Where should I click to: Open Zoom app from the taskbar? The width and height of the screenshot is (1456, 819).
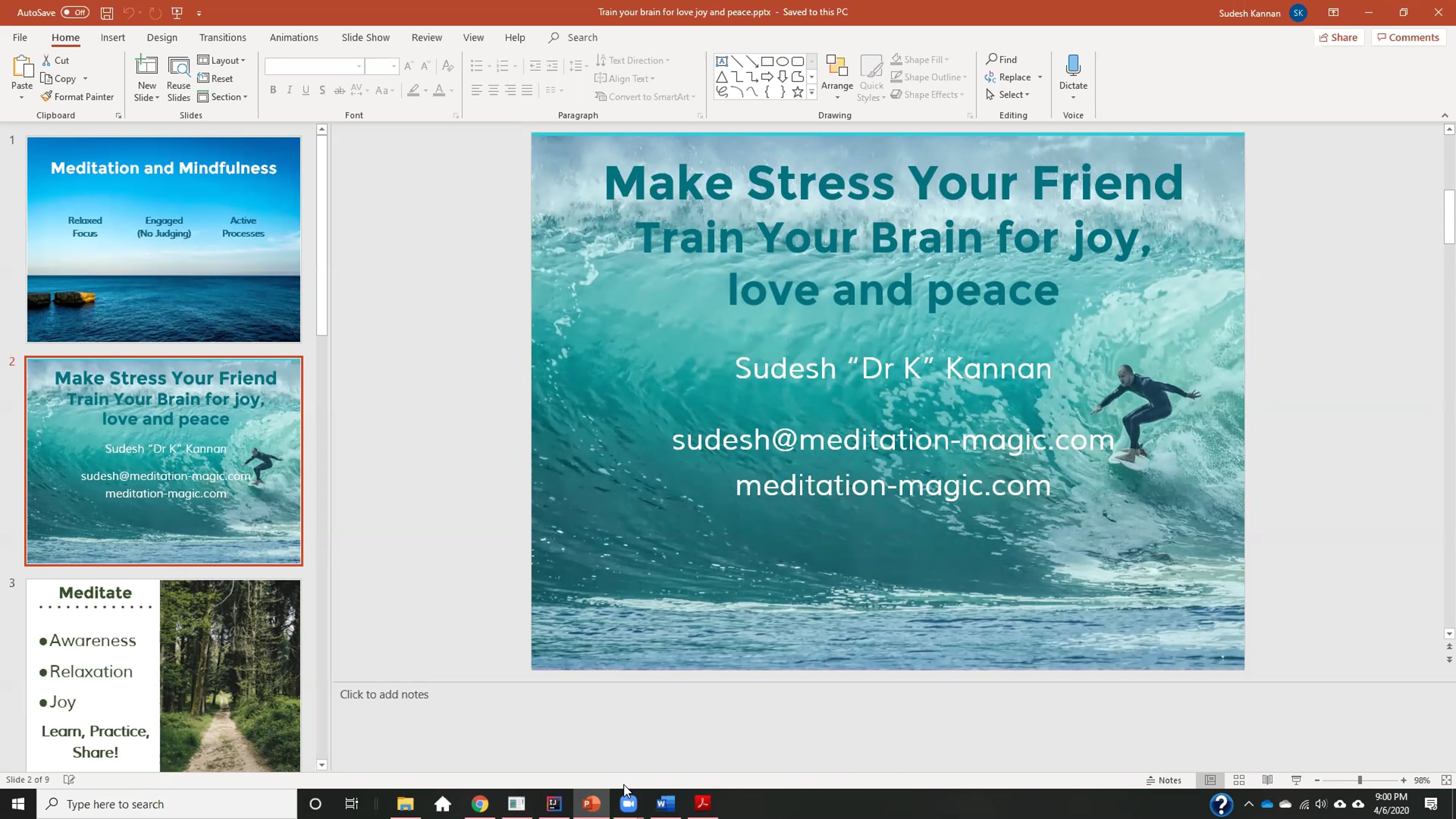(x=629, y=804)
